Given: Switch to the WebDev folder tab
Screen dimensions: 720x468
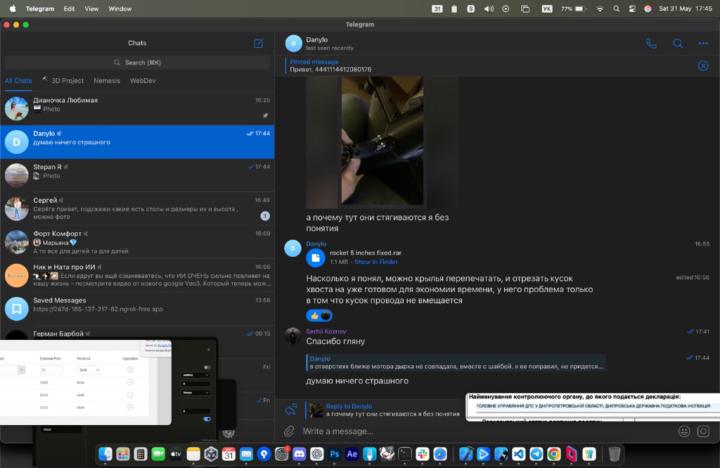Looking at the screenshot, I should (x=143, y=80).
